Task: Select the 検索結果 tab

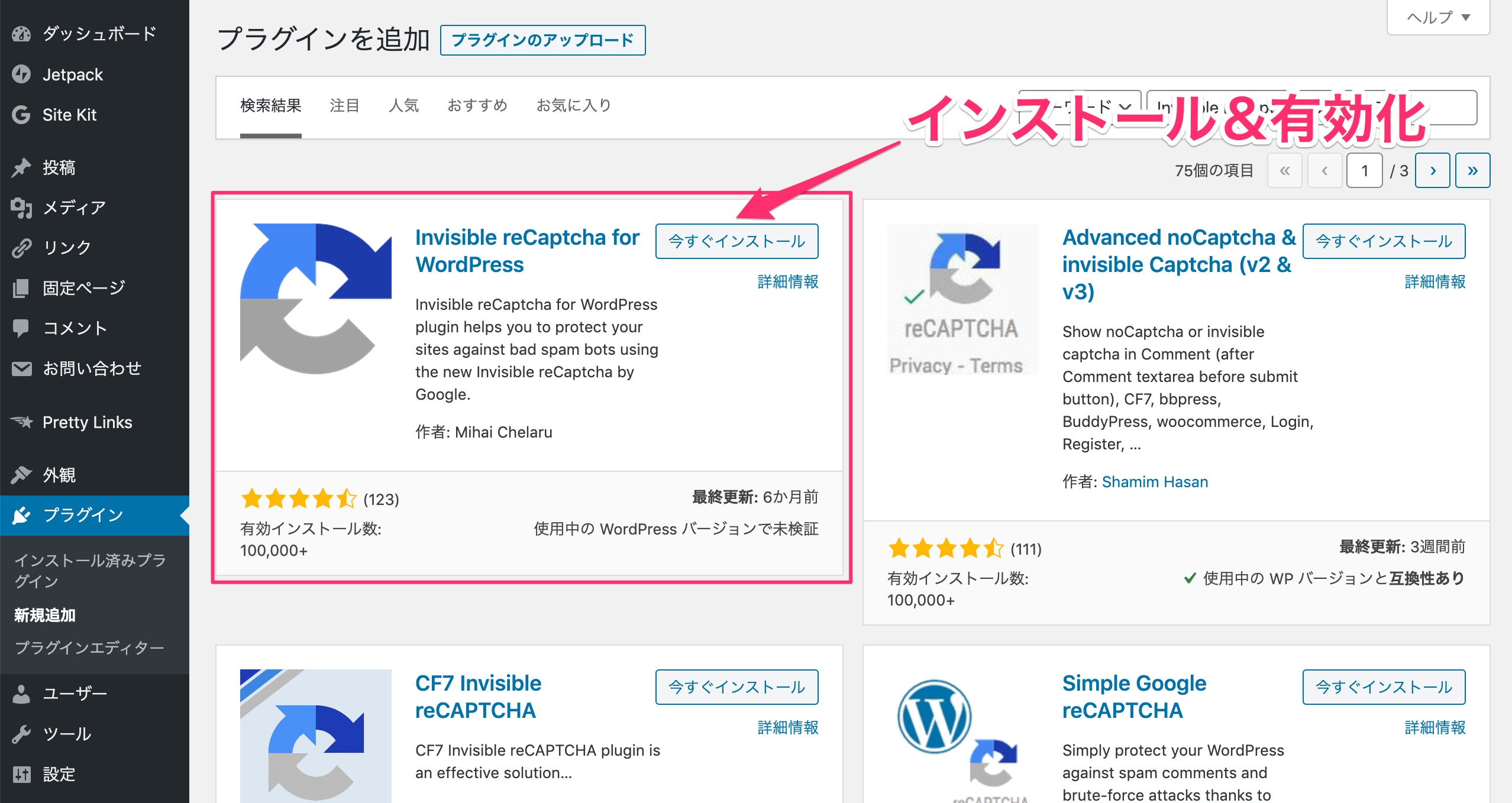Action: point(271,106)
